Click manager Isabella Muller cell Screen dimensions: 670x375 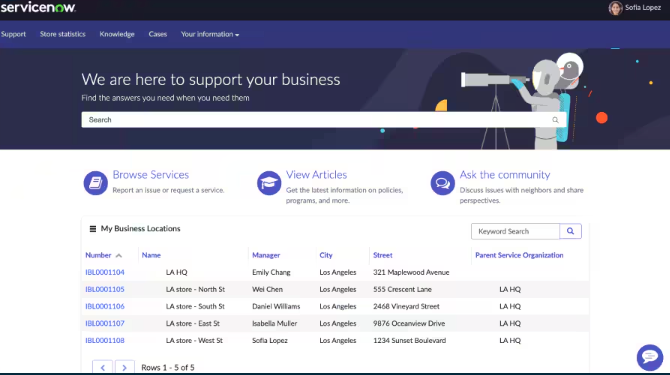[274, 323]
